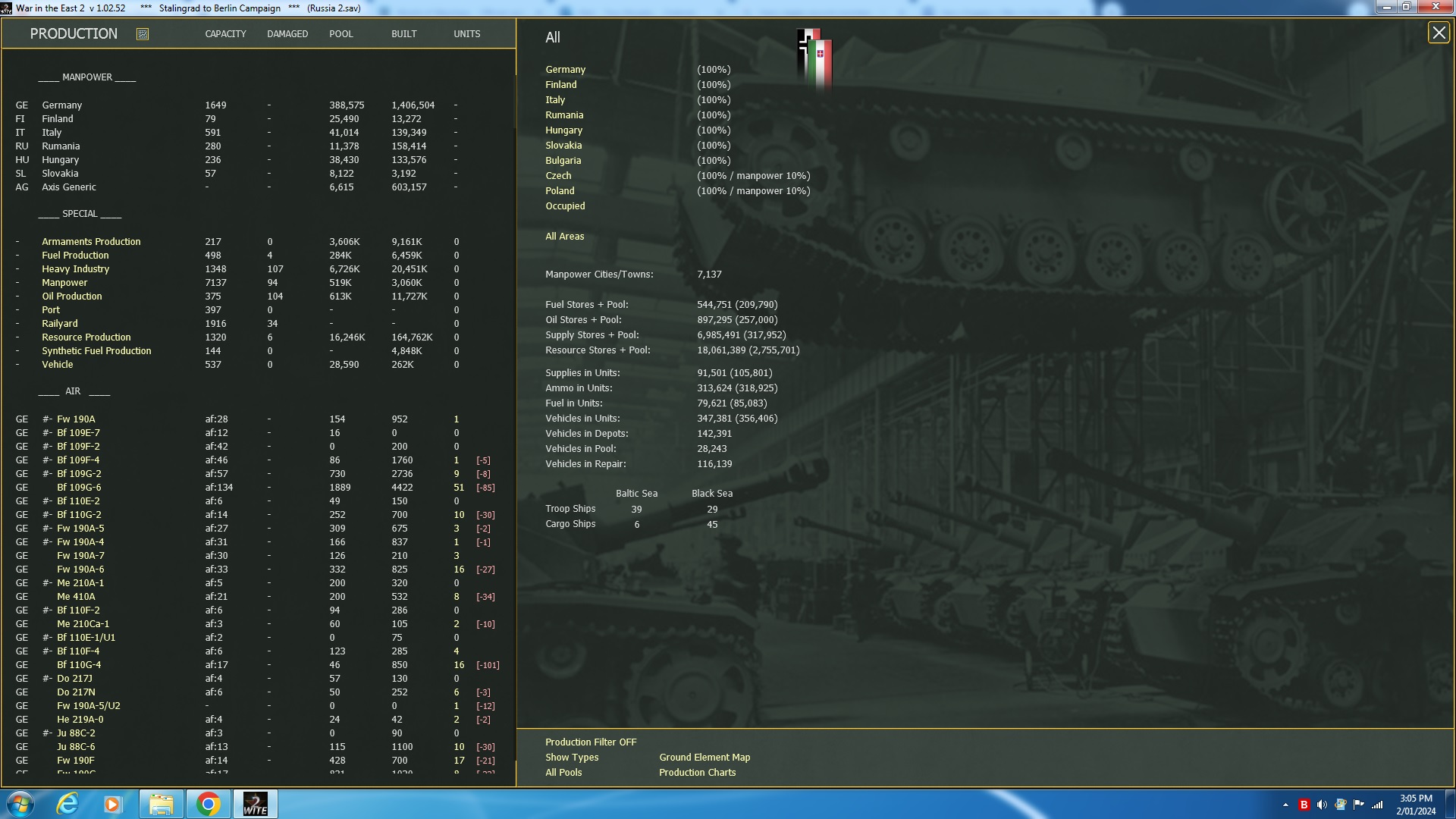1456x819 pixels.
Task: Open Google Chrome from the taskbar
Action: (x=209, y=803)
